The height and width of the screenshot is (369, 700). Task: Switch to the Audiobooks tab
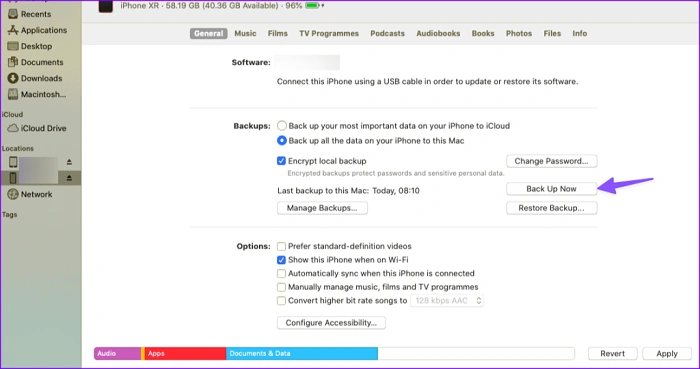(x=438, y=33)
